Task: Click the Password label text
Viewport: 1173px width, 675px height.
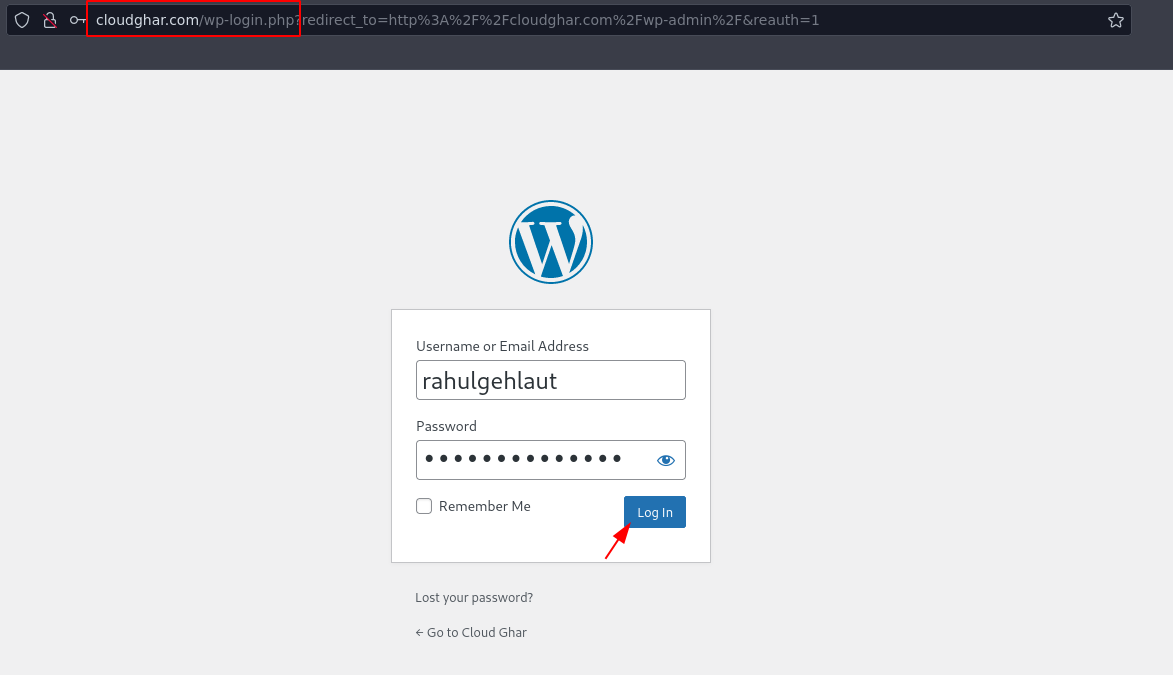Action: tap(446, 426)
